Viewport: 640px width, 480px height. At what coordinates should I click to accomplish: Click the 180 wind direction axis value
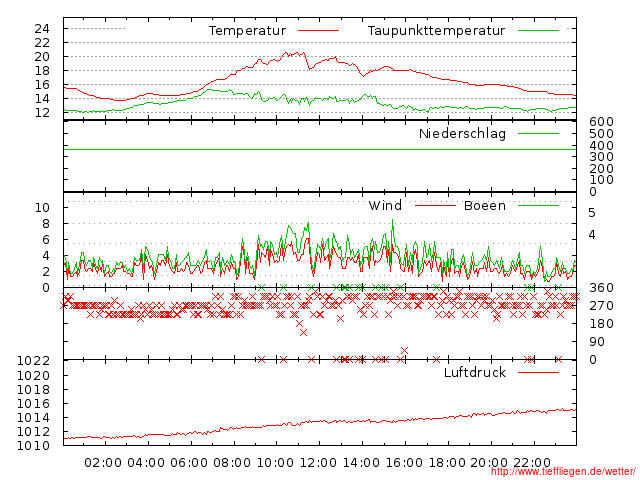point(601,324)
